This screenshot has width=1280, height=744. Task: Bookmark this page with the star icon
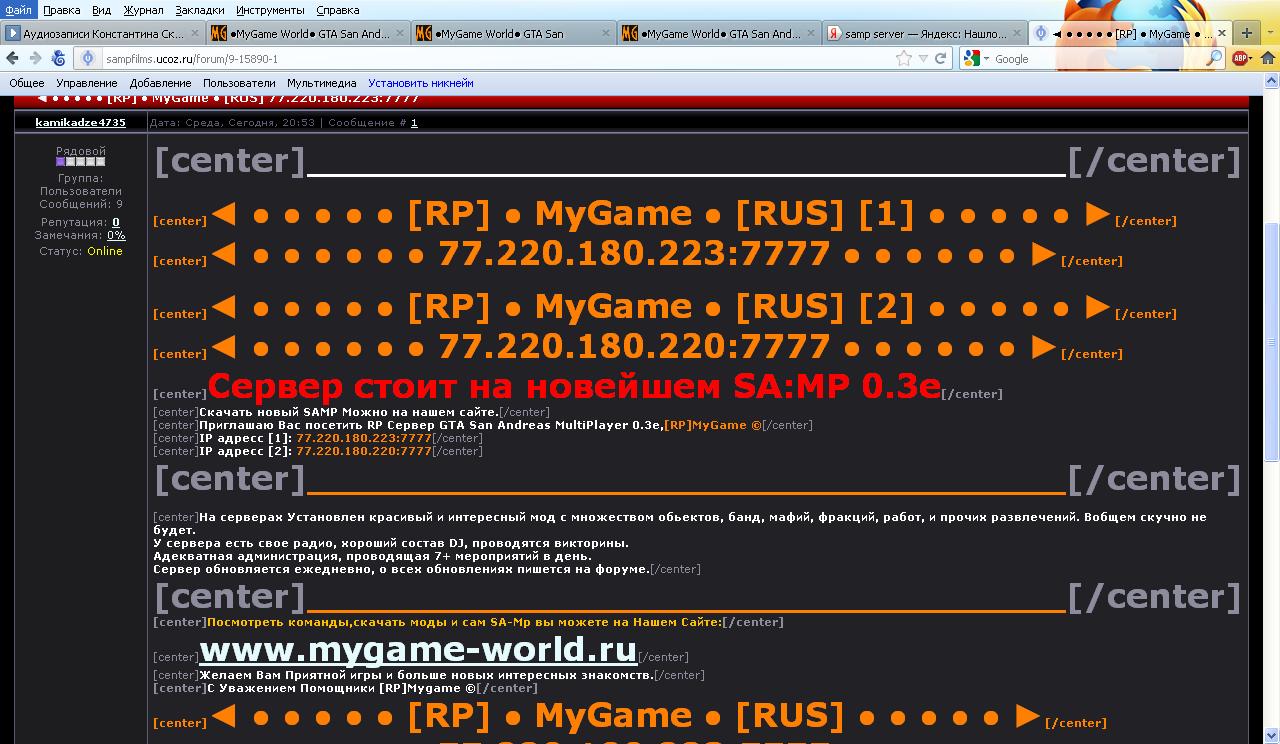tap(904, 58)
